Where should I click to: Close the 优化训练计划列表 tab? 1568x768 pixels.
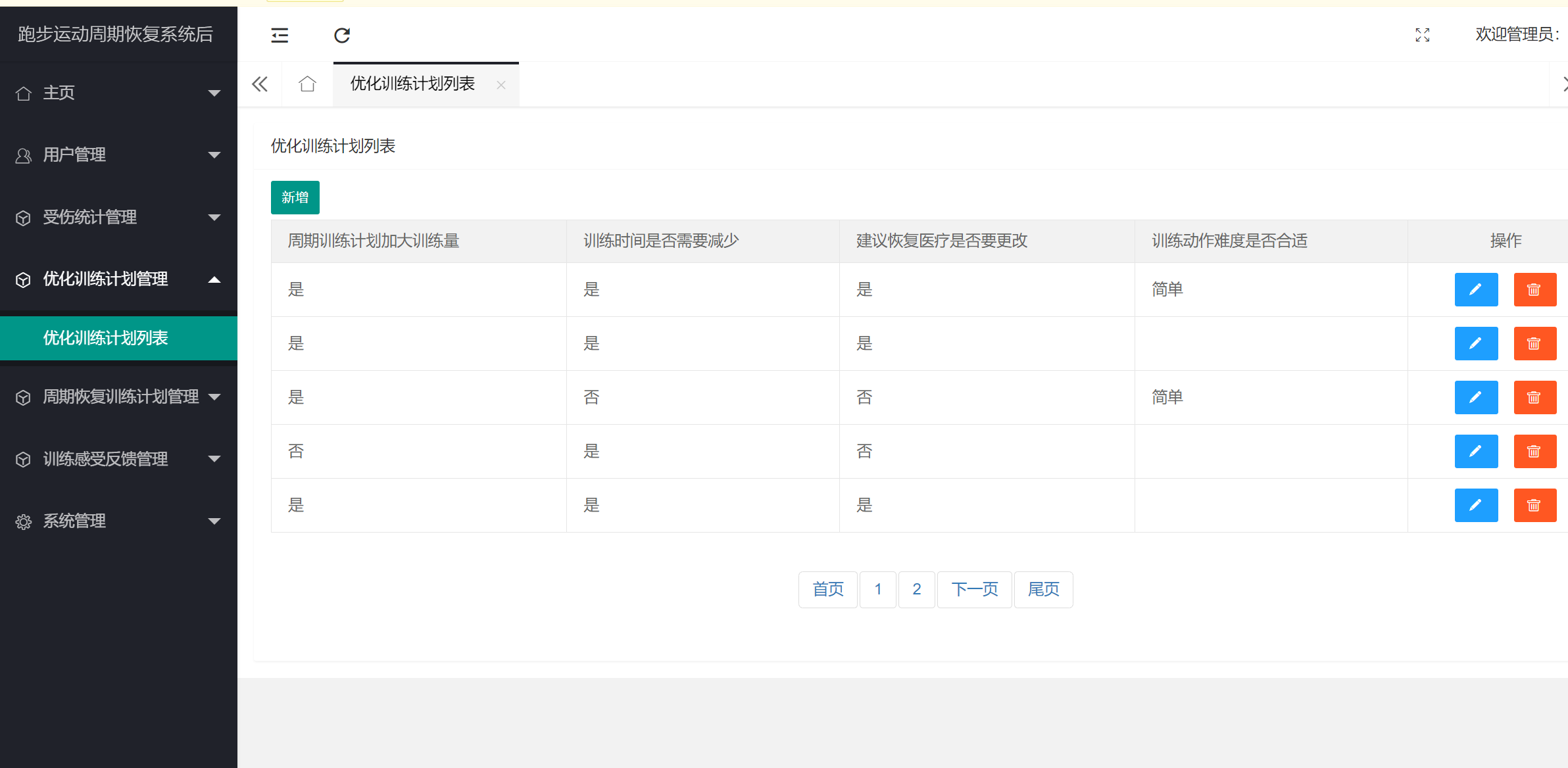point(501,85)
